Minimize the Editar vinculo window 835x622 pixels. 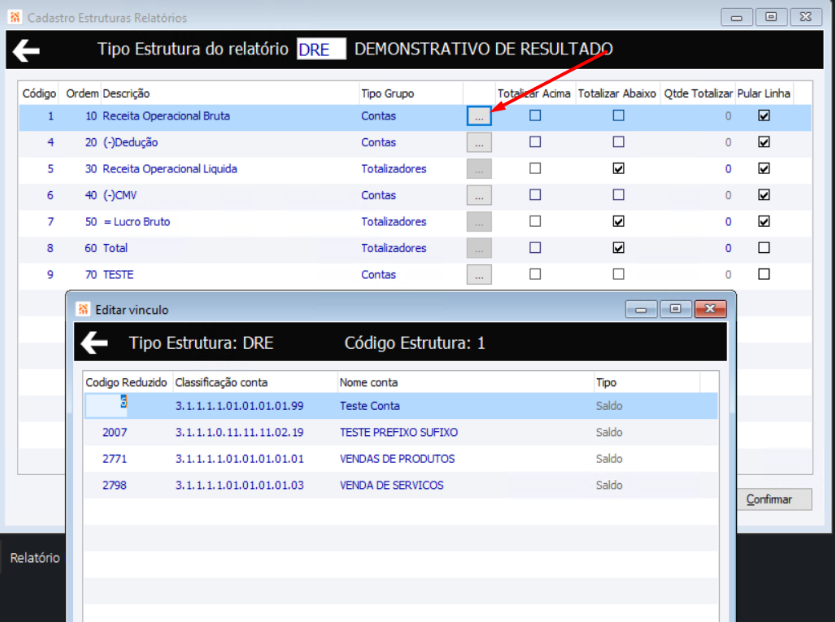[641, 309]
